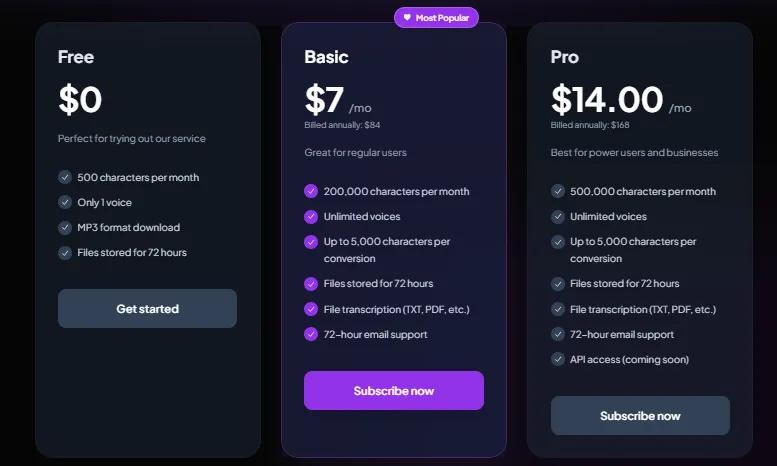Click the heart icon in Most Popular badge
777x466 pixels.
[x=407, y=18]
